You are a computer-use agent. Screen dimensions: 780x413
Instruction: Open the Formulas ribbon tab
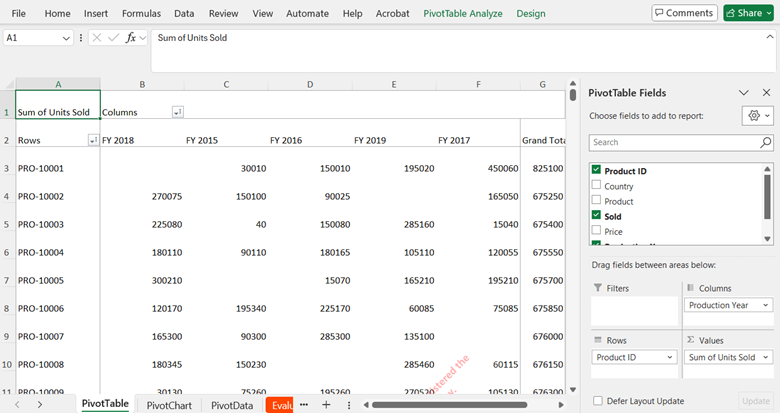pyautogui.click(x=141, y=13)
